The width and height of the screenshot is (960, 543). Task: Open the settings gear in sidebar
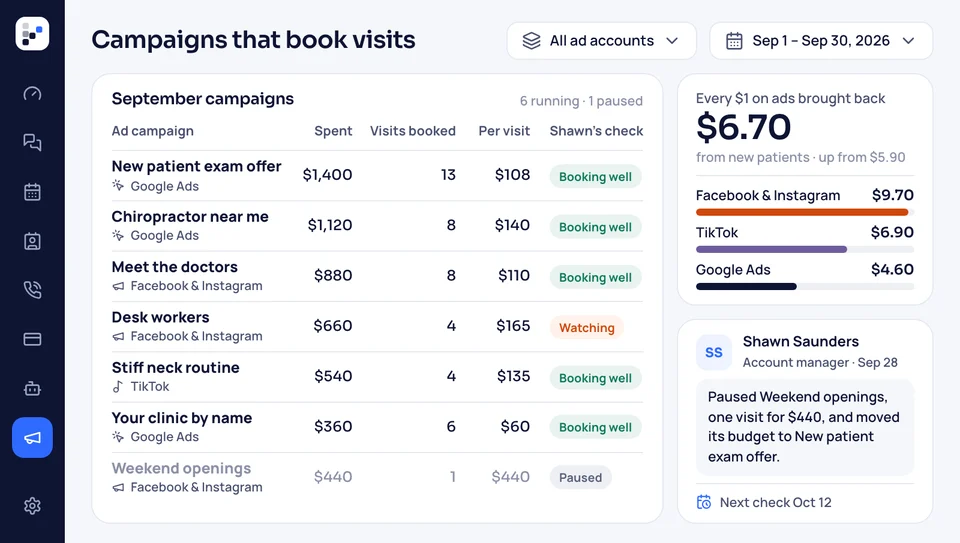click(32, 506)
